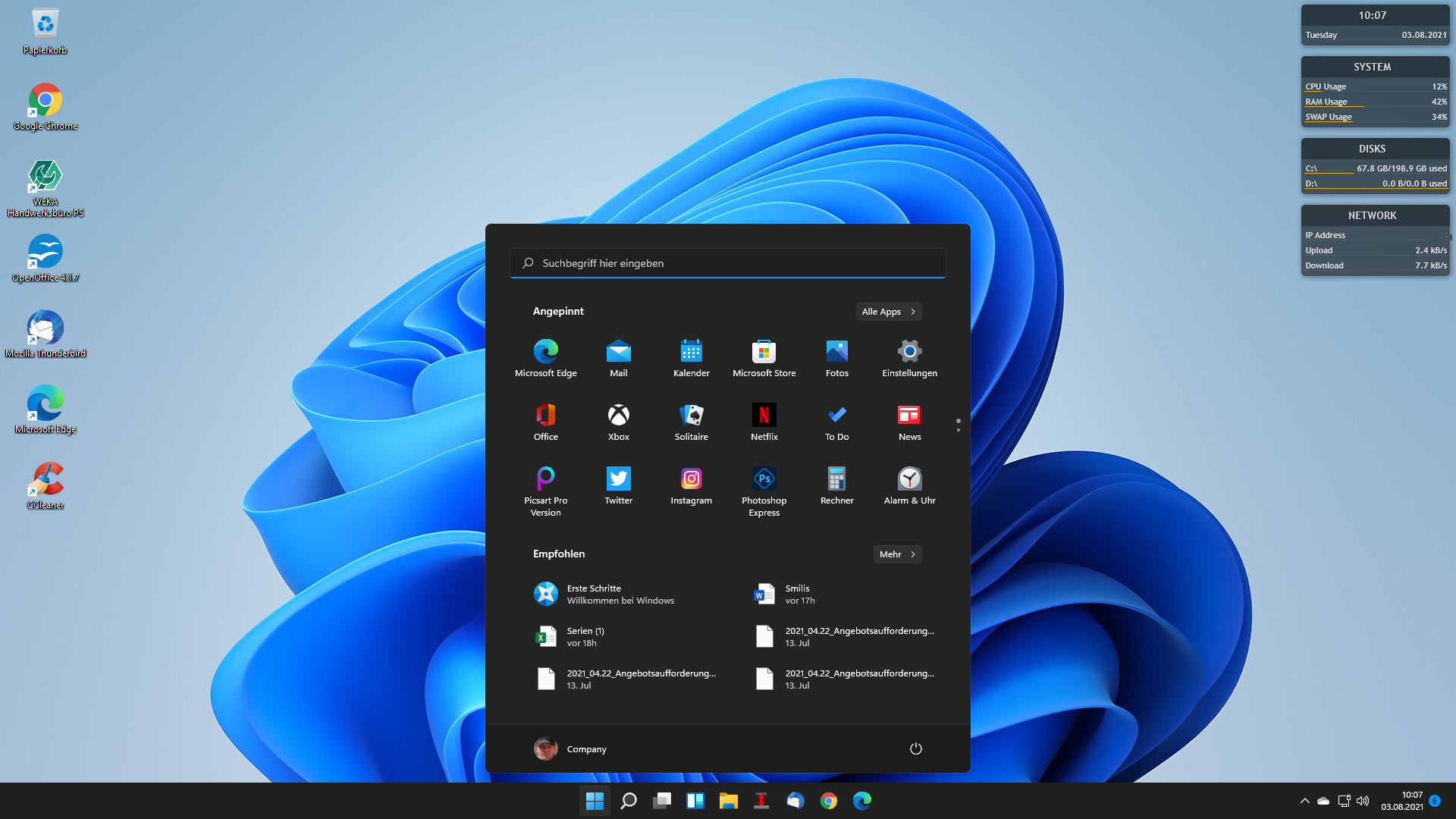Open Task View on the taskbar

coord(662,801)
